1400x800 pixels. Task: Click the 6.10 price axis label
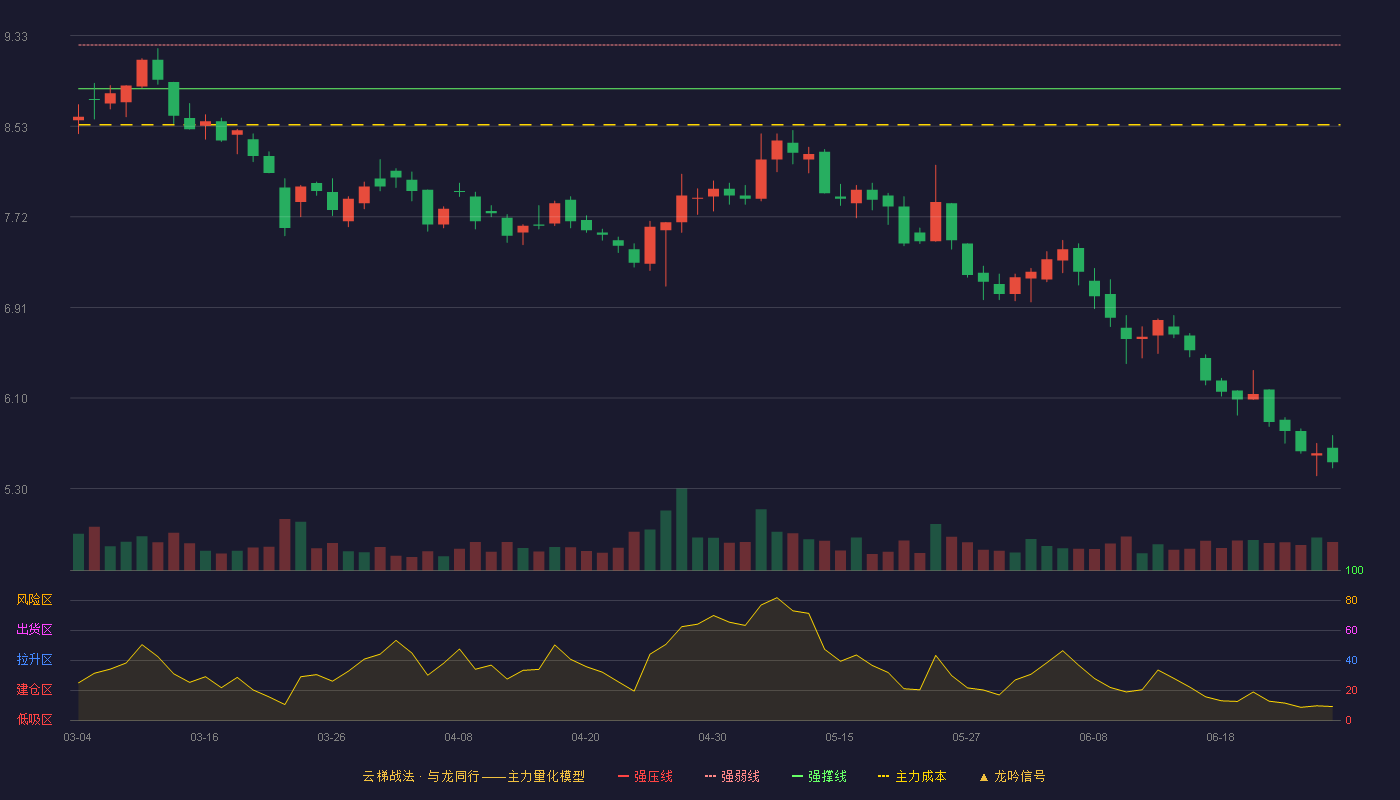[16, 399]
